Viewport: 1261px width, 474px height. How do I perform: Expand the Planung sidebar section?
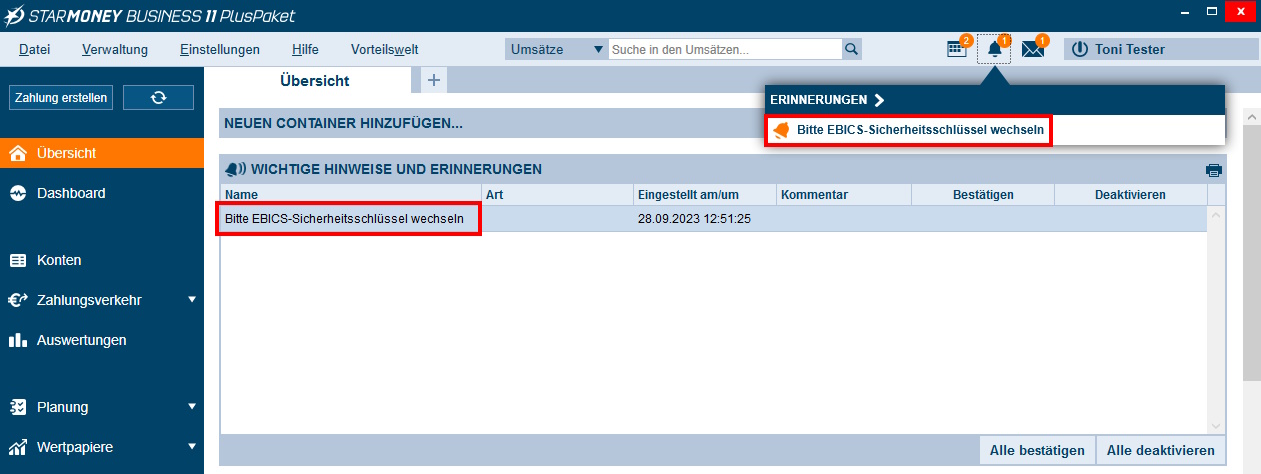pos(192,407)
